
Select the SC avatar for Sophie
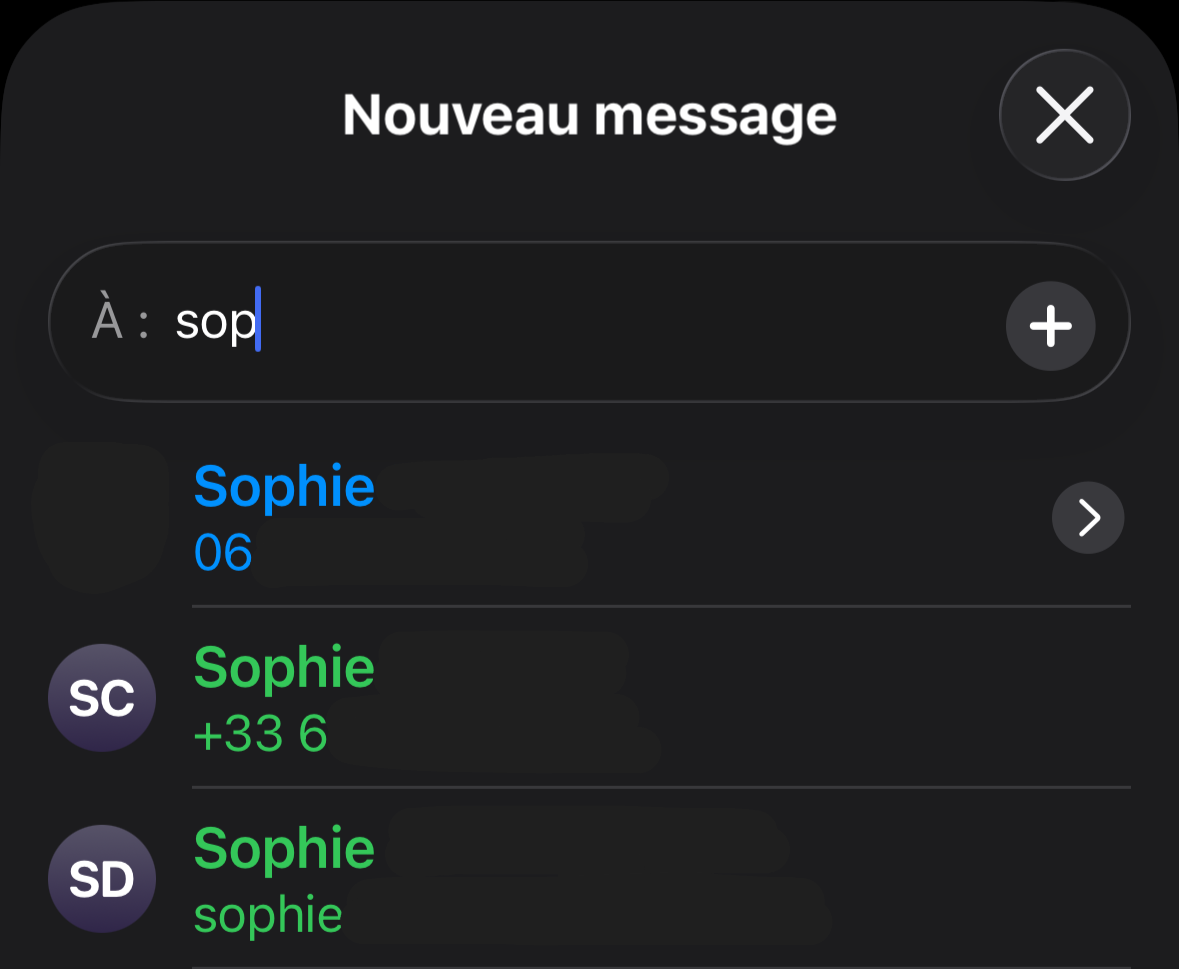(x=101, y=698)
